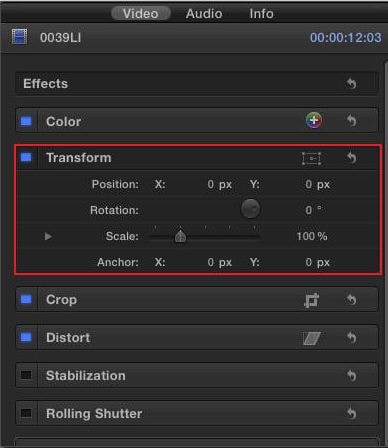Viewport: 388px width, 448px height.
Task: Enable the Stabilization checkbox
Action: point(26,375)
